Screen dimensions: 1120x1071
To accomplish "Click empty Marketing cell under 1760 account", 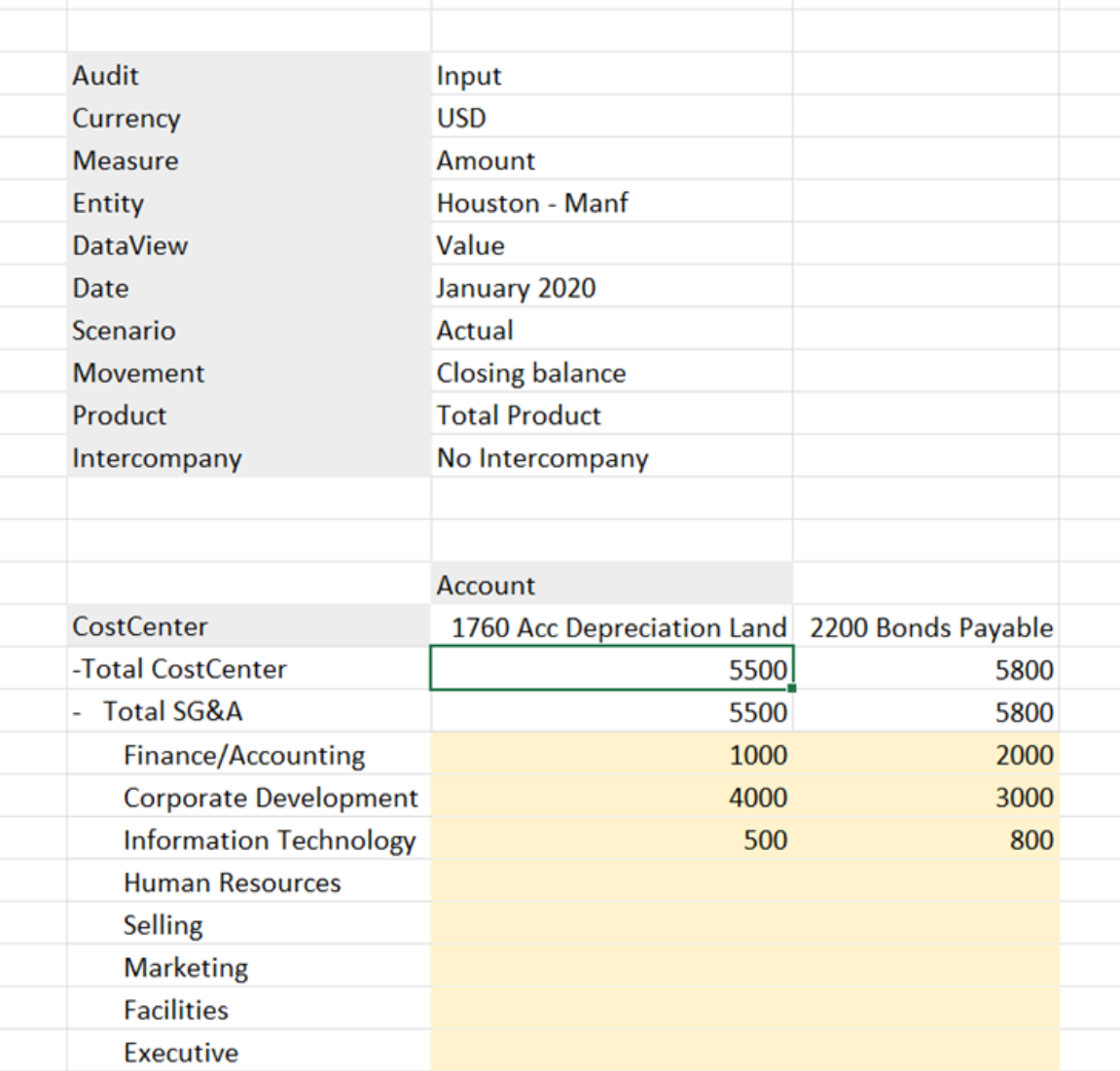I will 611,966.
